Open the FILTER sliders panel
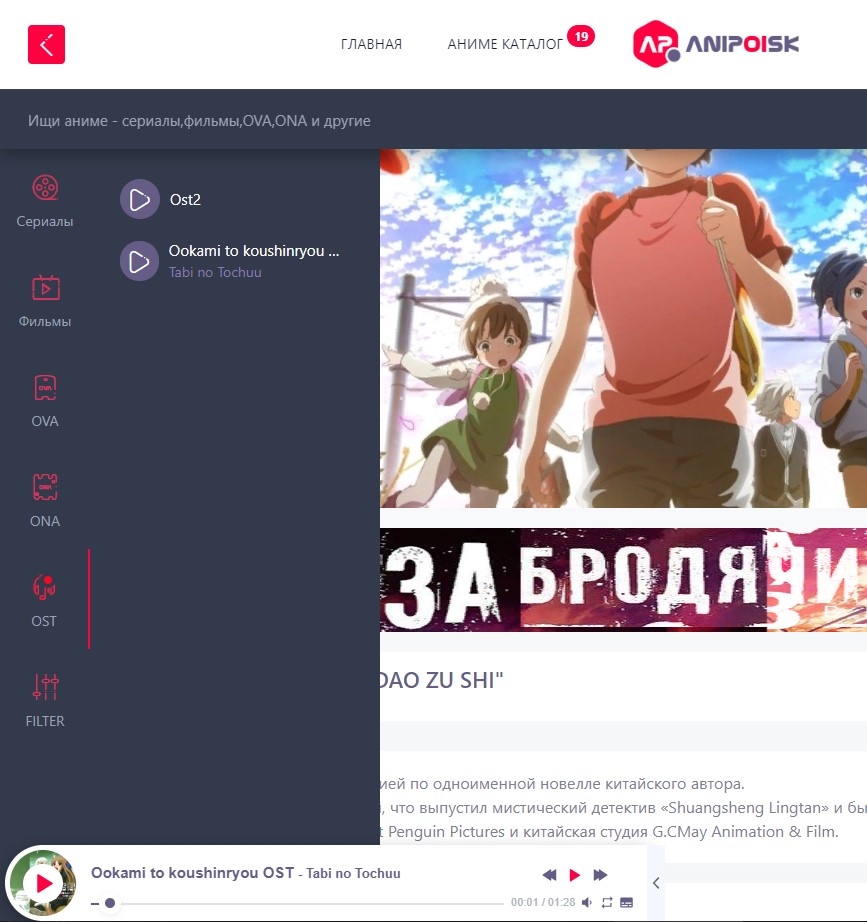The width and height of the screenshot is (867, 922). 45,701
